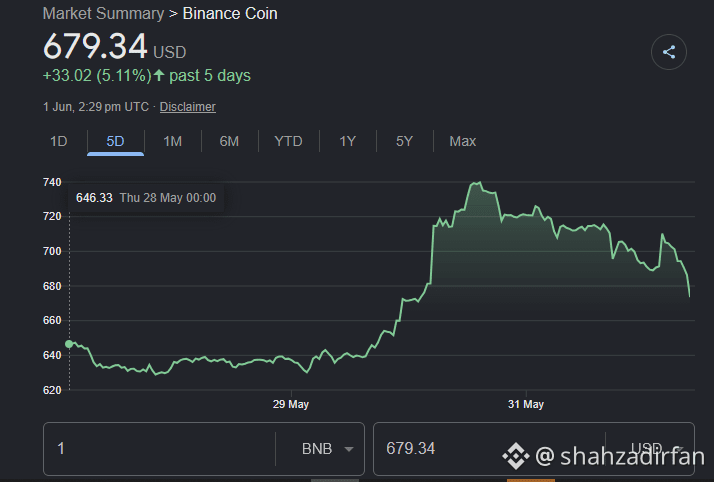Select the 5D range tab
The width and height of the screenshot is (714, 482).
point(115,142)
